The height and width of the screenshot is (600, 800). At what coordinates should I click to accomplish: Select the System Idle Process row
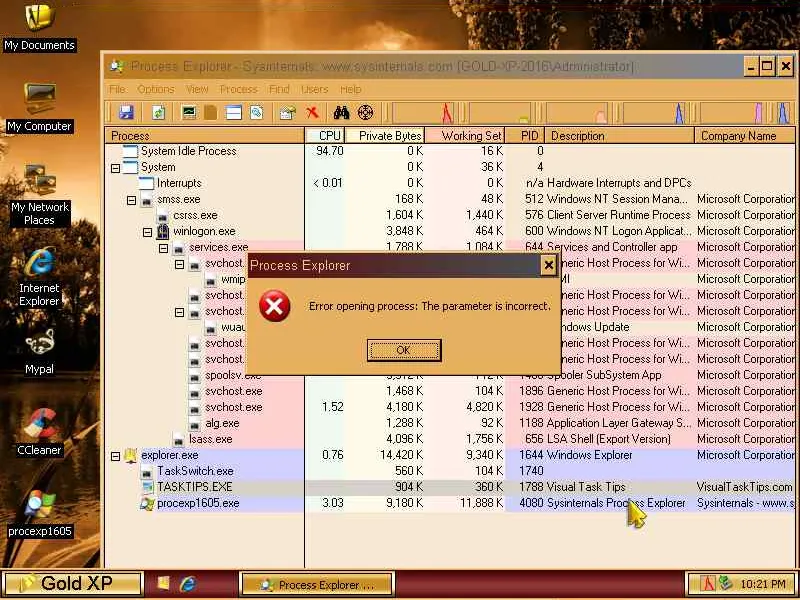point(450,151)
